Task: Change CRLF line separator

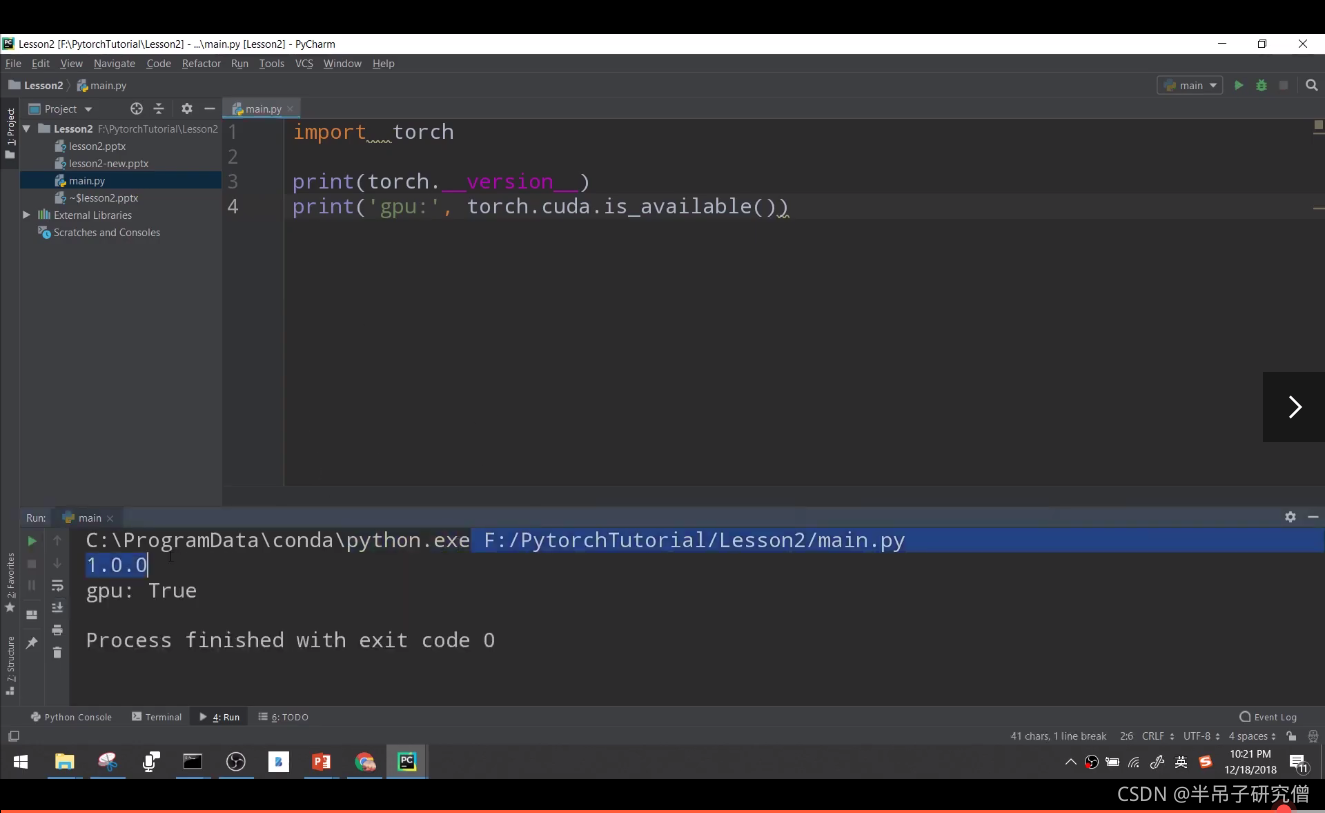Action: click(x=1157, y=736)
